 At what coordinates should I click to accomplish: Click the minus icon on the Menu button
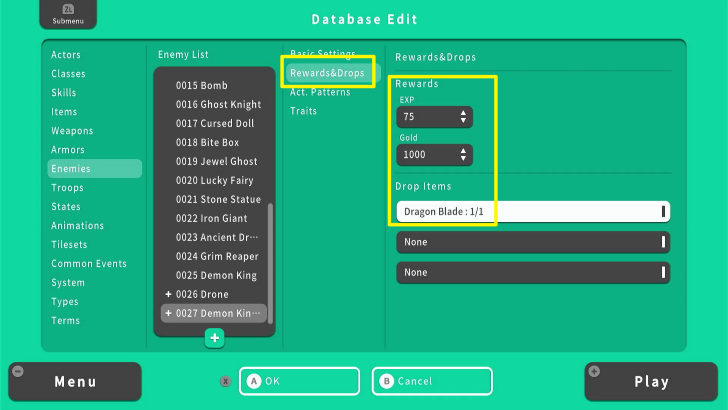point(18,371)
